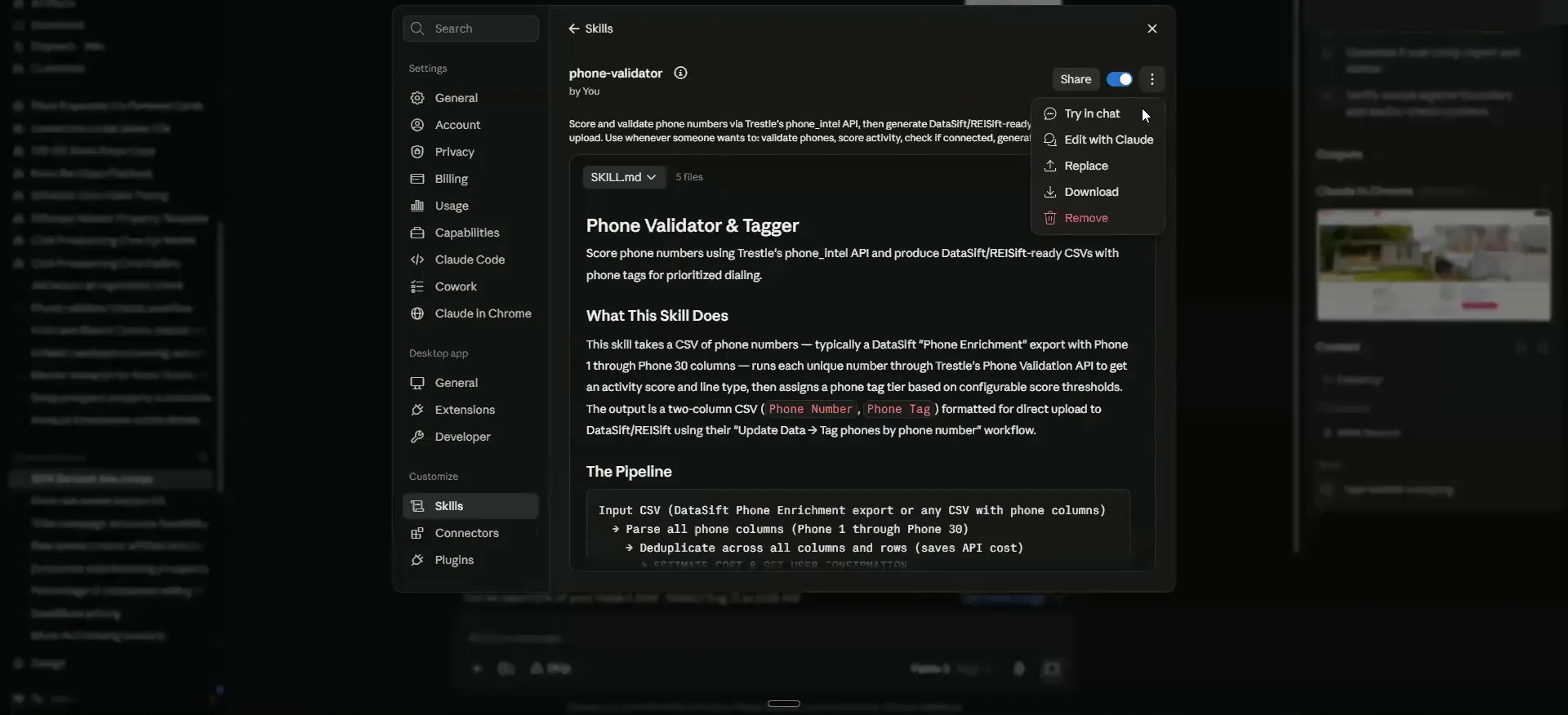
Task: Click the Phone Number inline code text
Action: click(810, 409)
